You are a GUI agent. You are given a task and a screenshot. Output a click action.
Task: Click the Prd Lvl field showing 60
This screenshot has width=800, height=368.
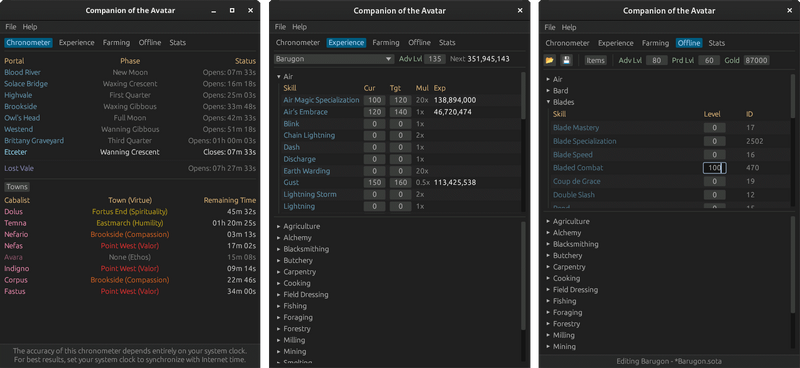pos(709,60)
